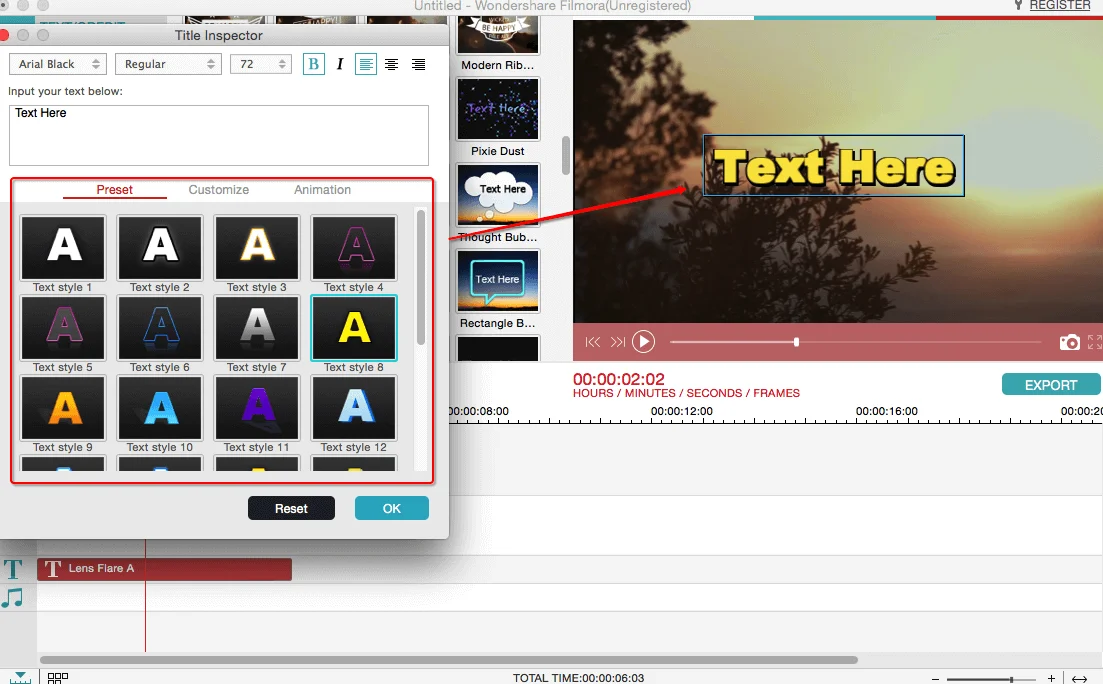
Task: Click the preview playback progress slider
Action: (855, 342)
